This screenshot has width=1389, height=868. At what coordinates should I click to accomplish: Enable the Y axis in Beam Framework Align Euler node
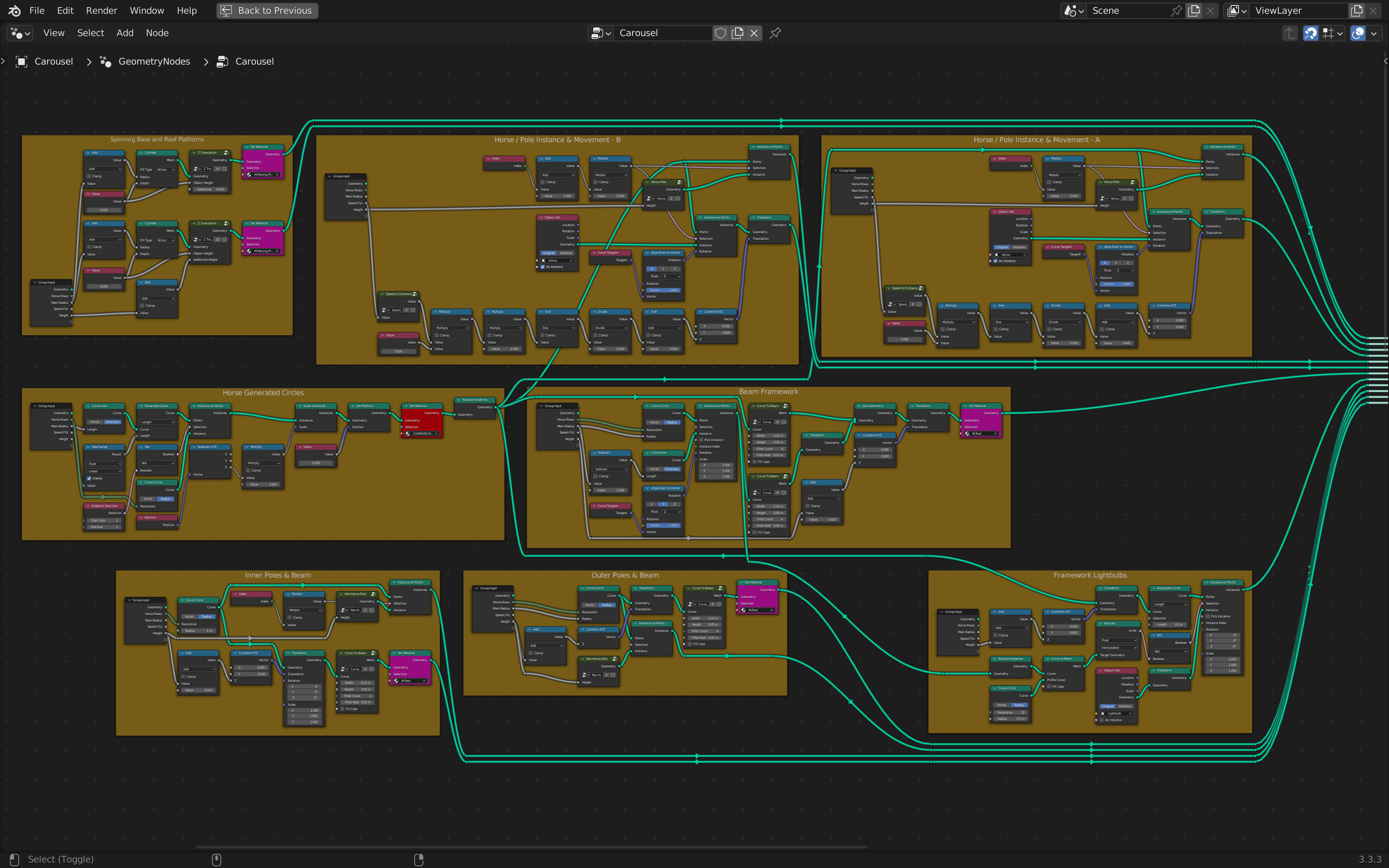663,504
